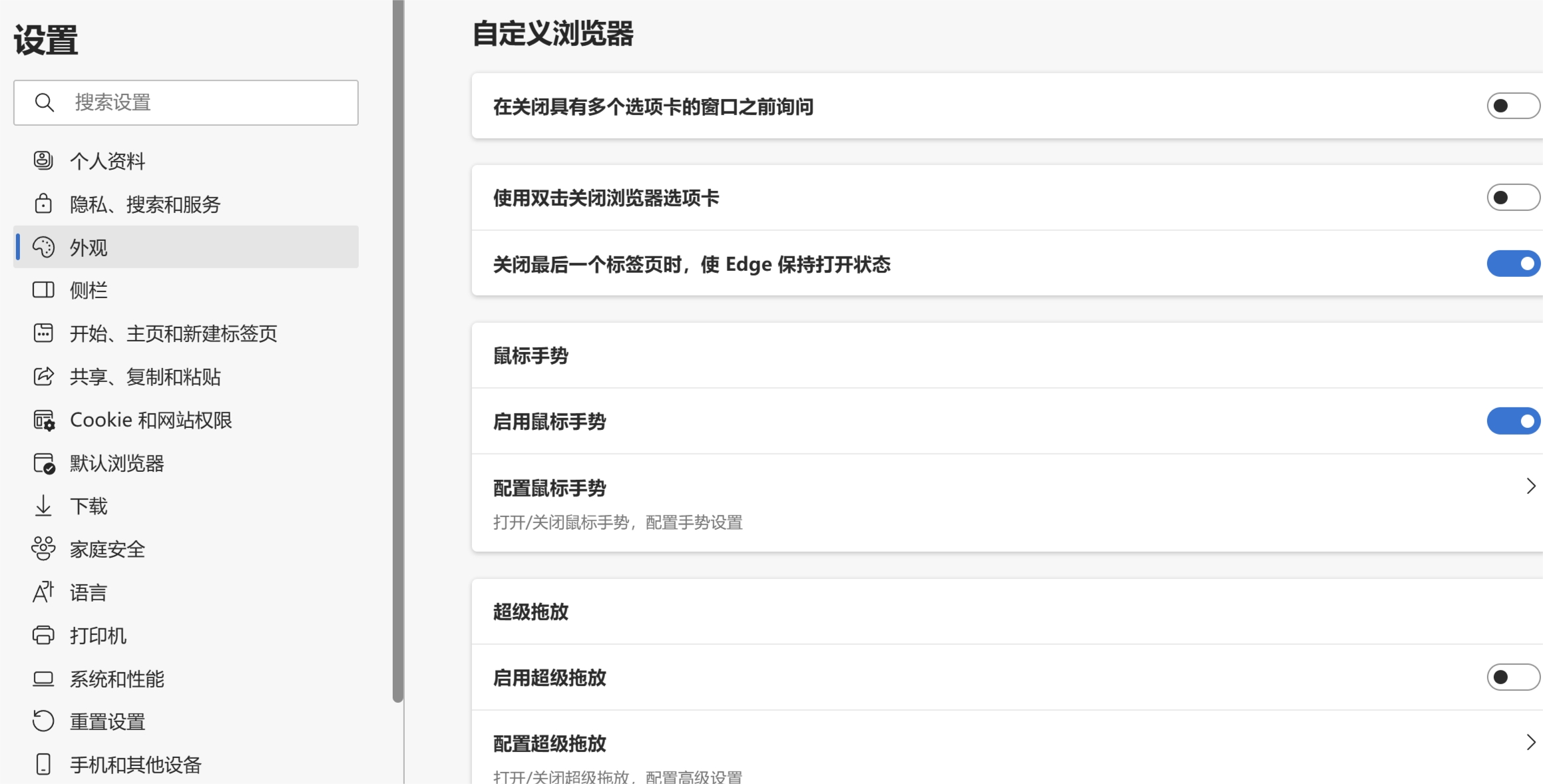Screen dimensions: 1543x784
Task: Select 语言 settings entry
Action: [89, 592]
